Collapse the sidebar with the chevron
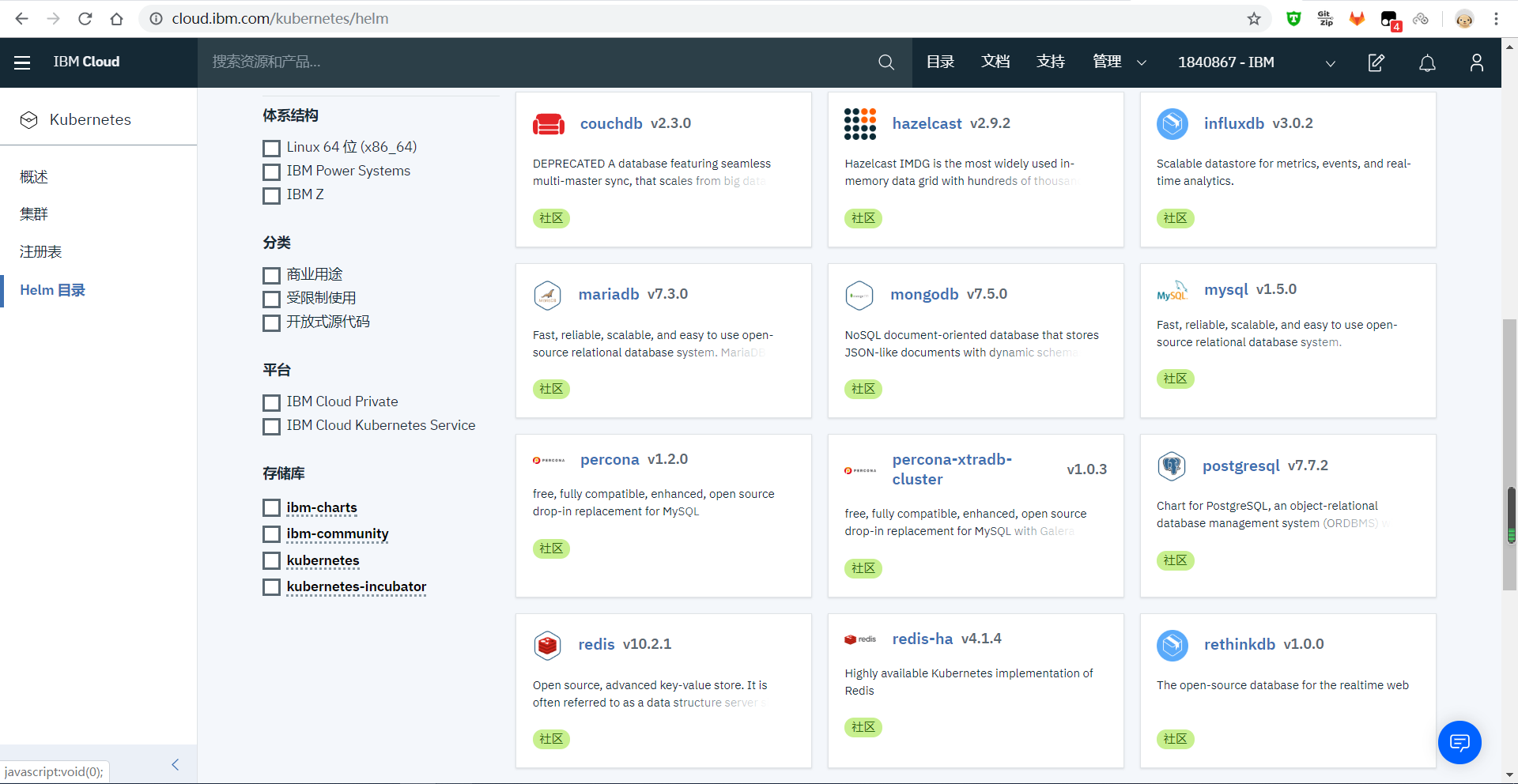 point(176,764)
